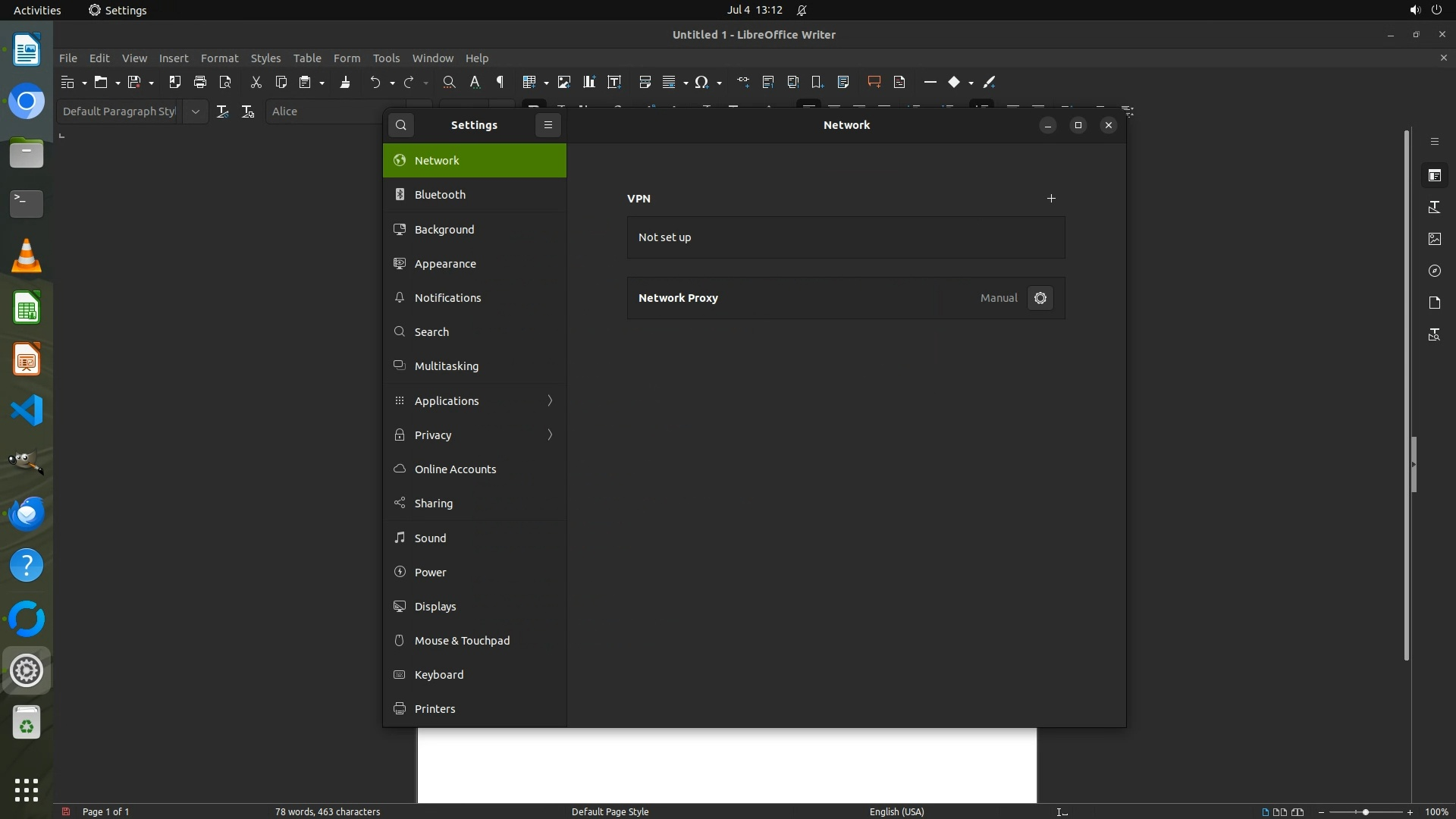The width and height of the screenshot is (1456, 819).
Task: Click the Insert Comment icon
Action: click(874, 82)
